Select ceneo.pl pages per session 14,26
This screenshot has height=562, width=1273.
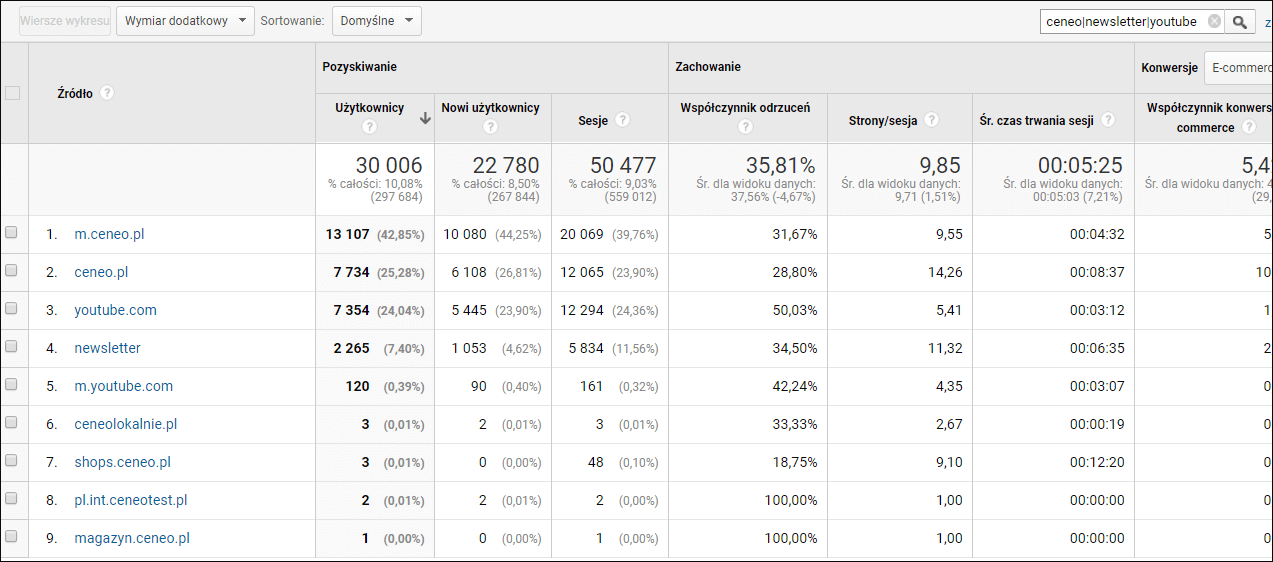pyautogui.click(x=945, y=272)
